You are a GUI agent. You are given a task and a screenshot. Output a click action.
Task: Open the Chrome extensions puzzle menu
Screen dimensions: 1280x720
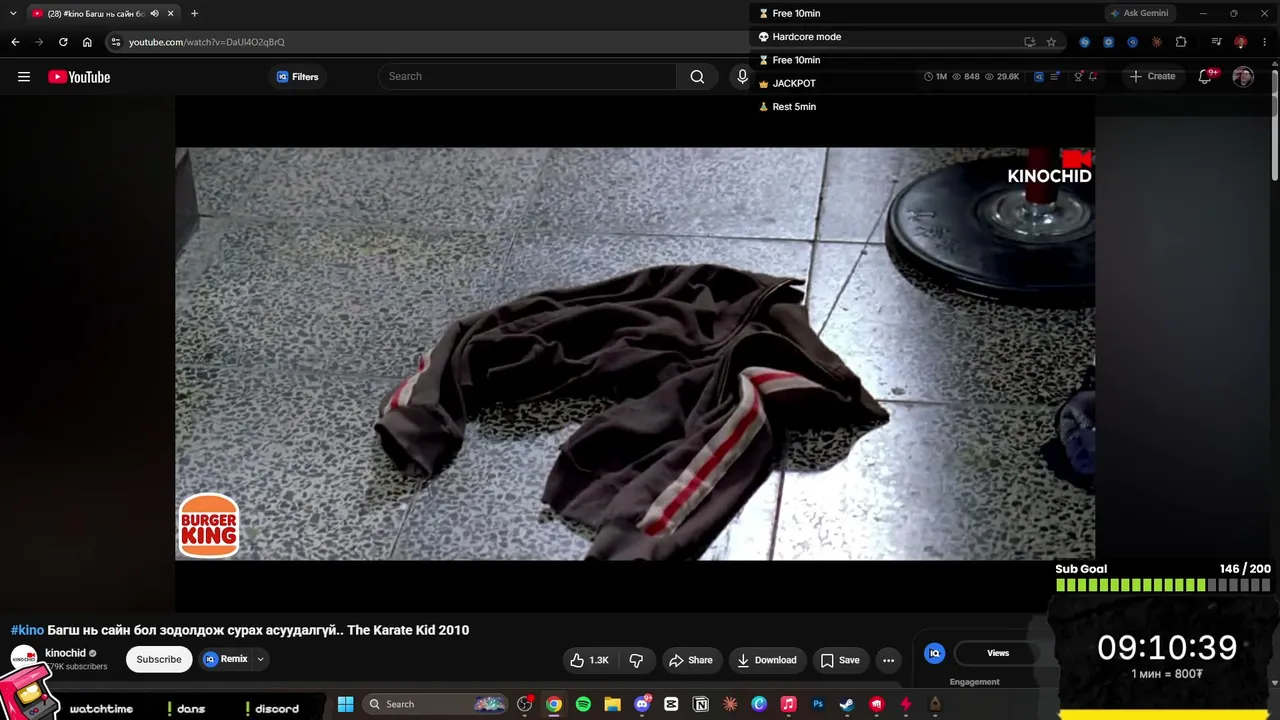point(1181,42)
